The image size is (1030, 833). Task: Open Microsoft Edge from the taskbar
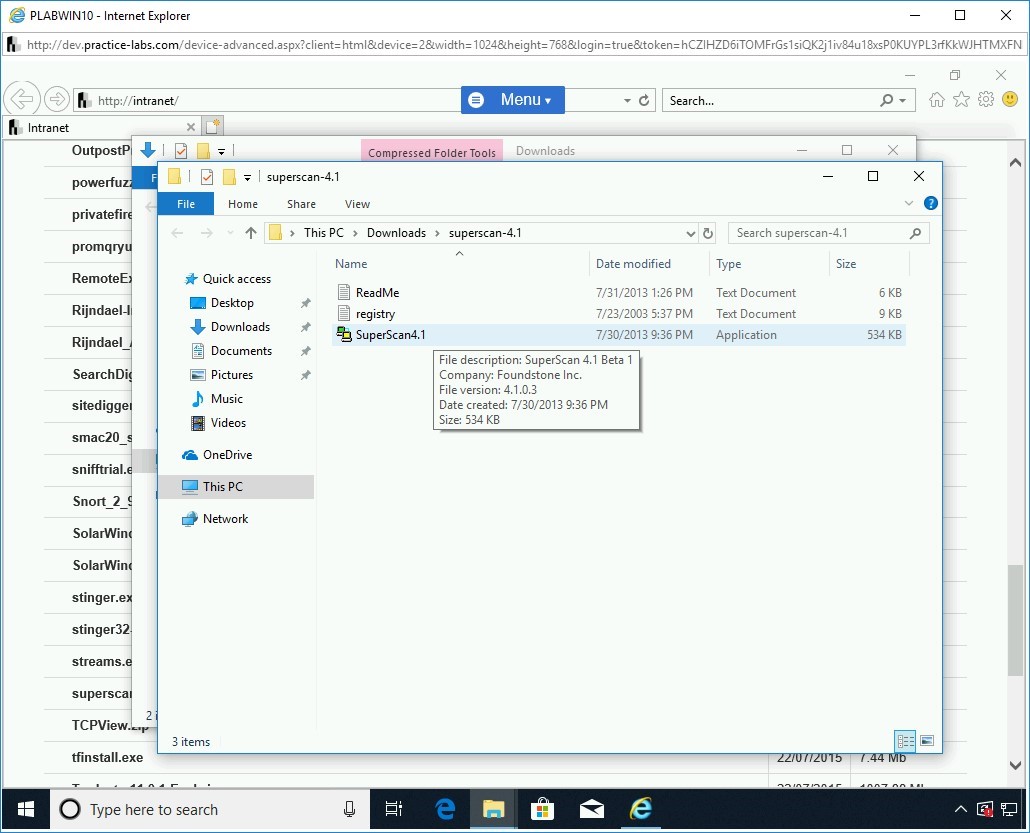pos(445,809)
